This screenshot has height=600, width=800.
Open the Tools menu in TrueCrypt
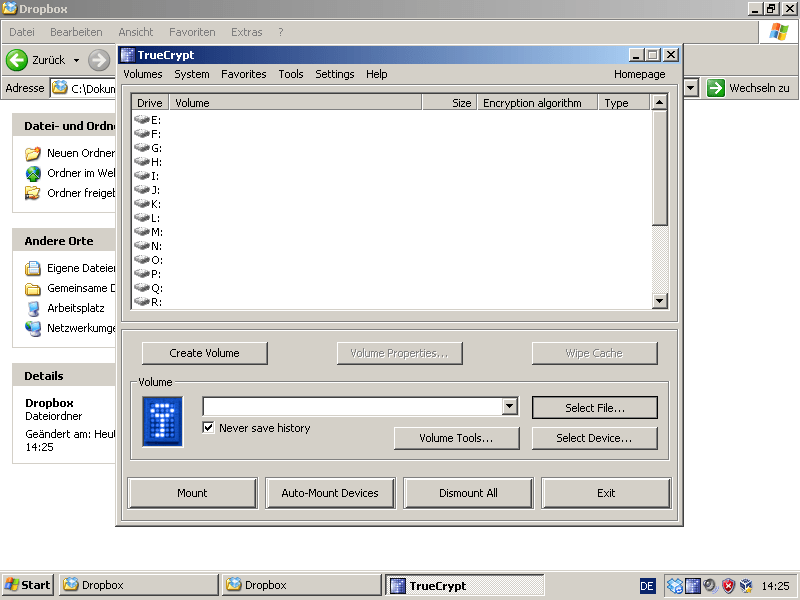(x=290, y=74)
